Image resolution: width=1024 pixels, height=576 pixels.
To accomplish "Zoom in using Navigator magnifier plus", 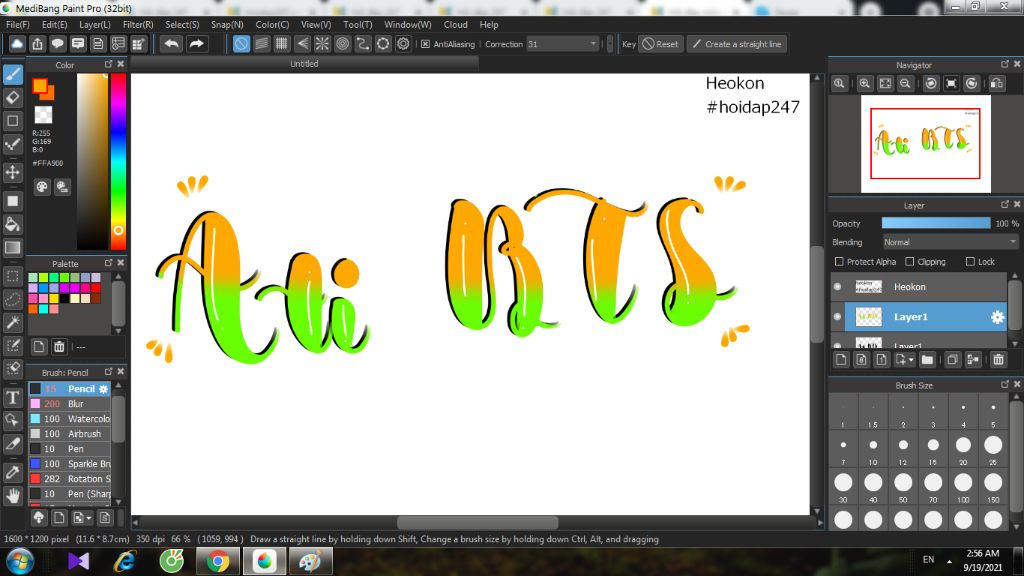I will [865, 84].
